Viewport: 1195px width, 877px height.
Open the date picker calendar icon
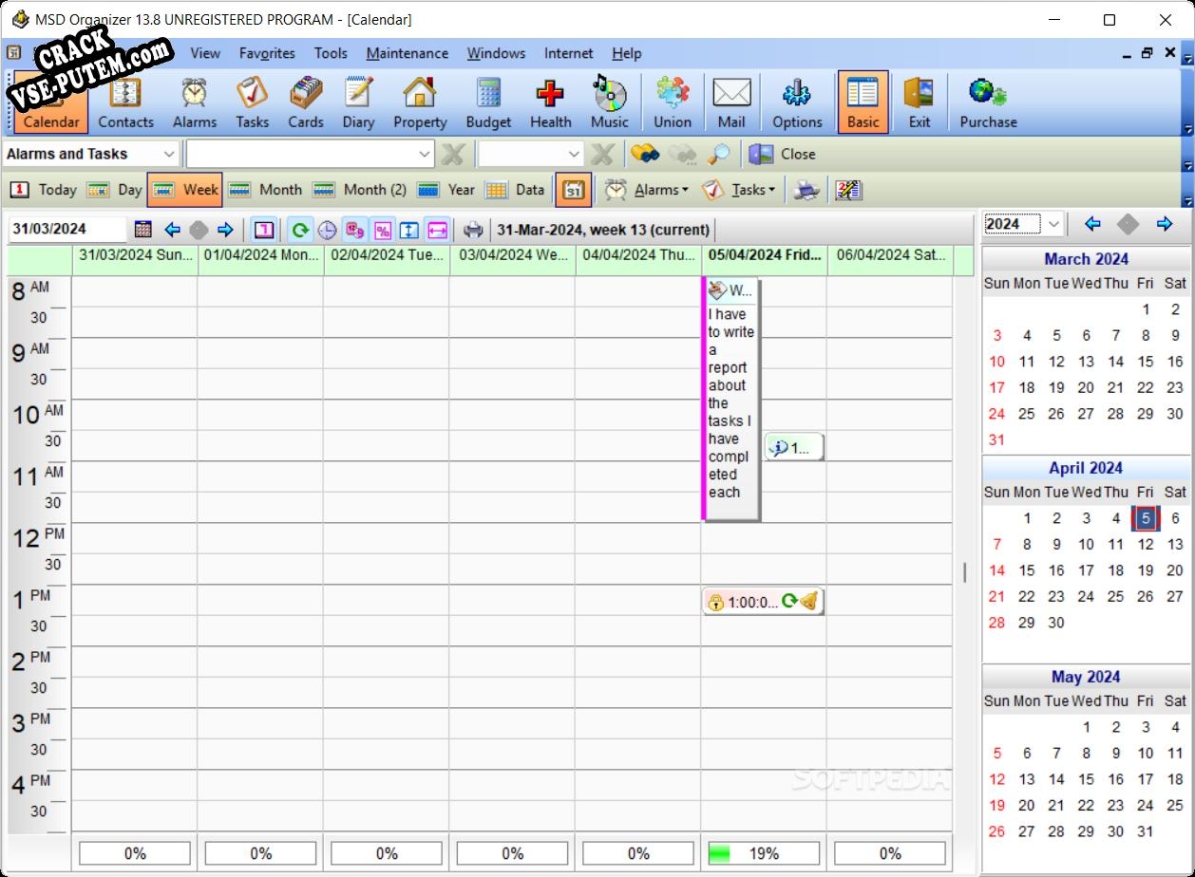click(143, 229)
